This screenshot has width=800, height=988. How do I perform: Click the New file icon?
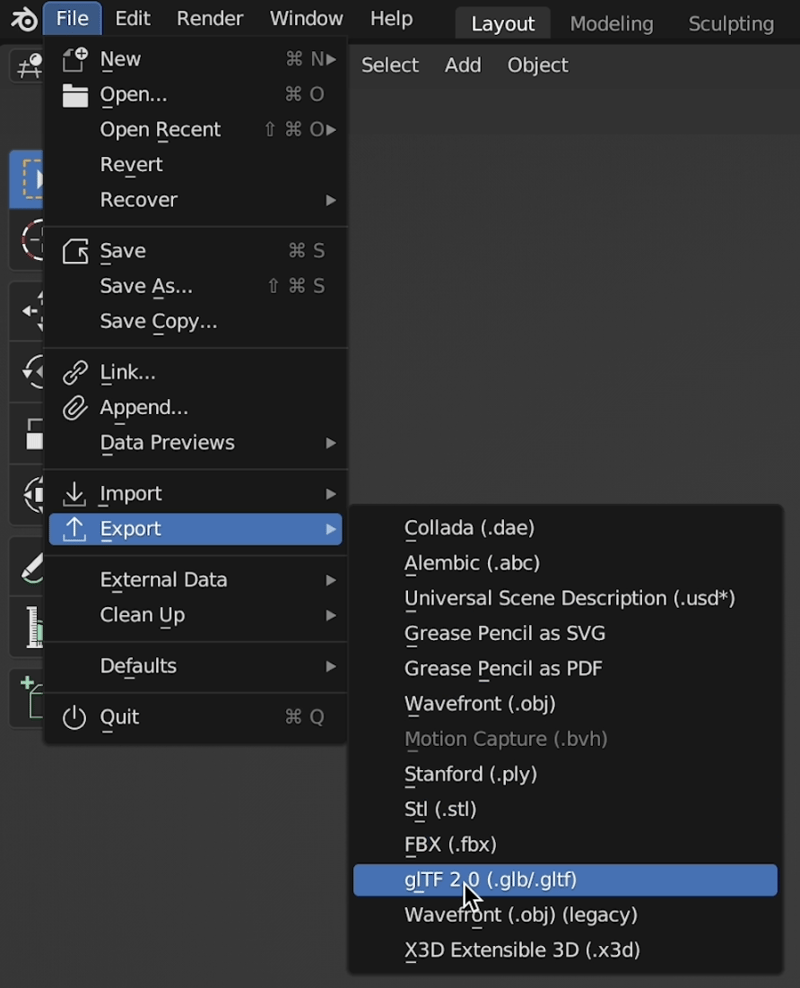pos(75,59)
